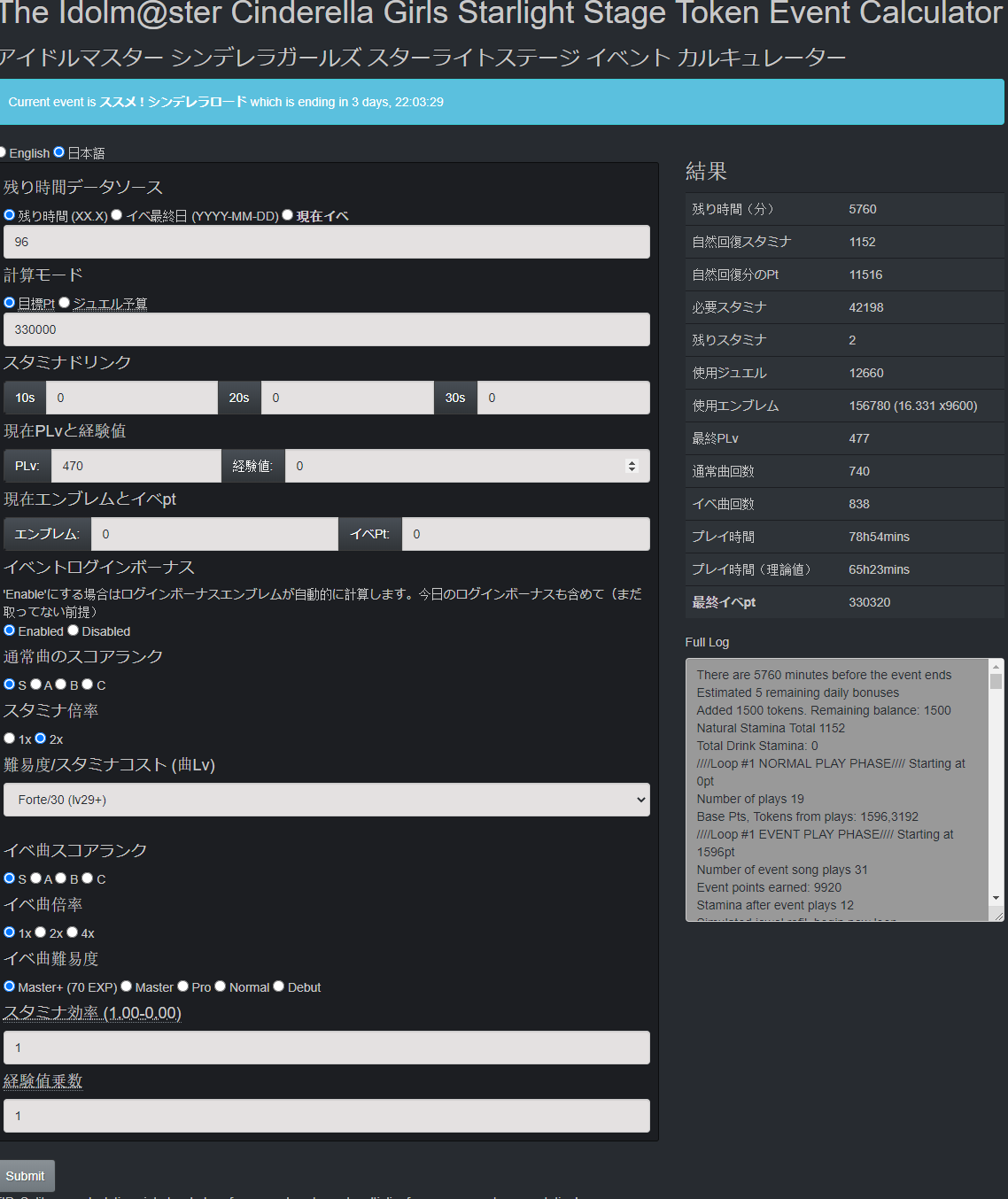The height and width of the screenshot is (1199, 1008).
Task: Click the 最終イベpt value 330320
Action: (870, 602)
